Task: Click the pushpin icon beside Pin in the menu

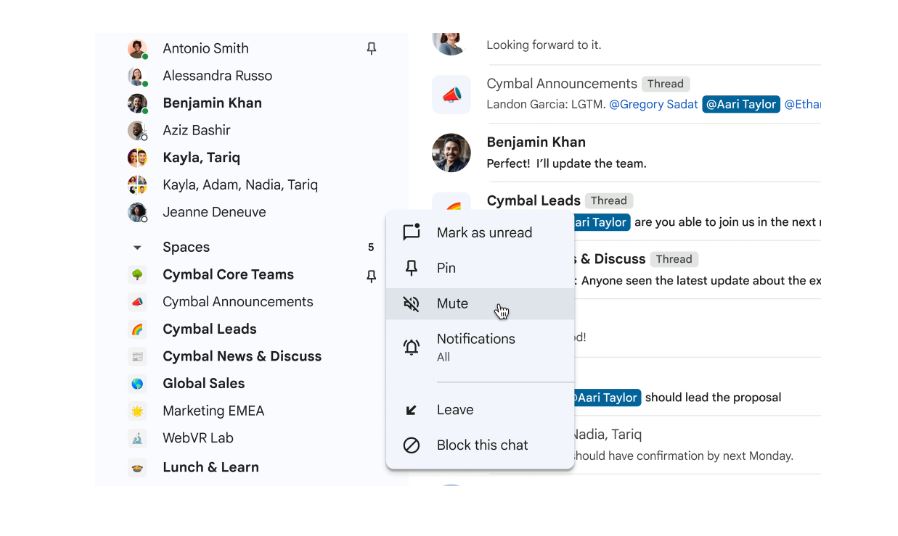Action: click(411, 267)
